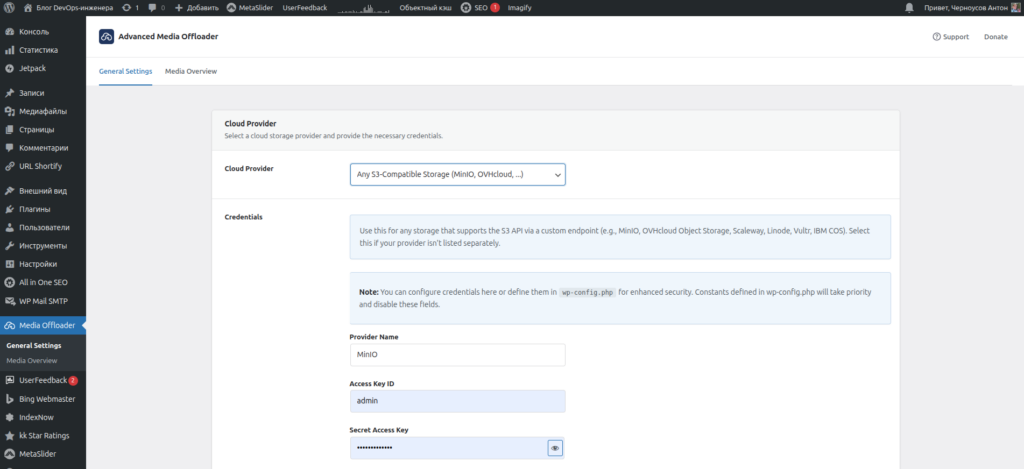This screenshot has width=1024, height=469.
Task: Open the General Settings sidebar submenu item
Action: pyautogui.click(x=34, y=346)
